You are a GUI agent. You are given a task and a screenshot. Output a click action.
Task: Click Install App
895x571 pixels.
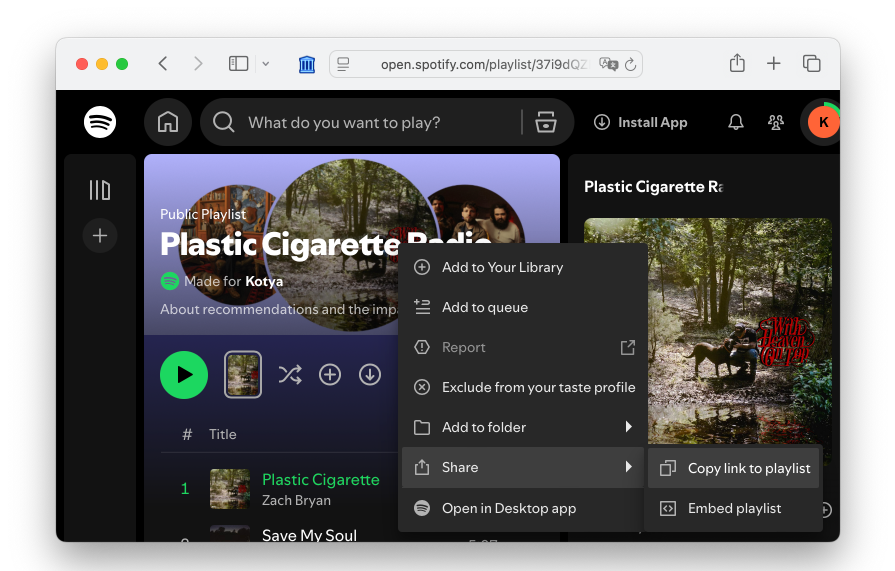[640, 122]
